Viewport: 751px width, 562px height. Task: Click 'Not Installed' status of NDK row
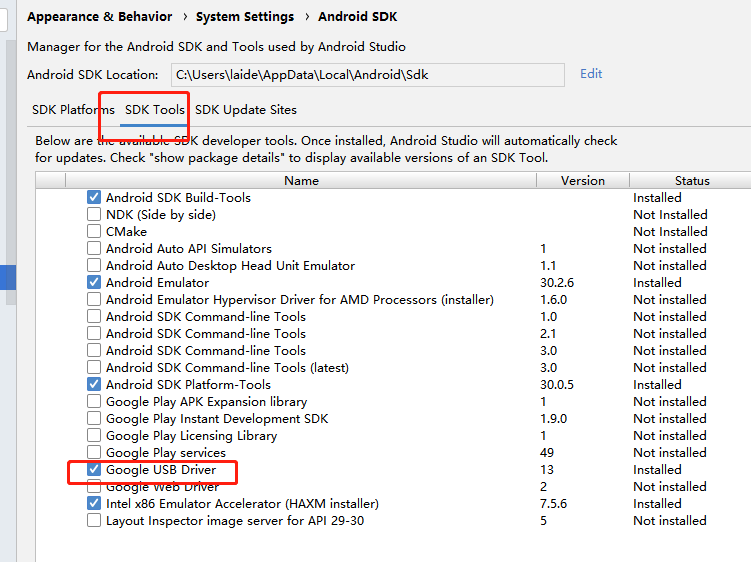tap(670, 215)
